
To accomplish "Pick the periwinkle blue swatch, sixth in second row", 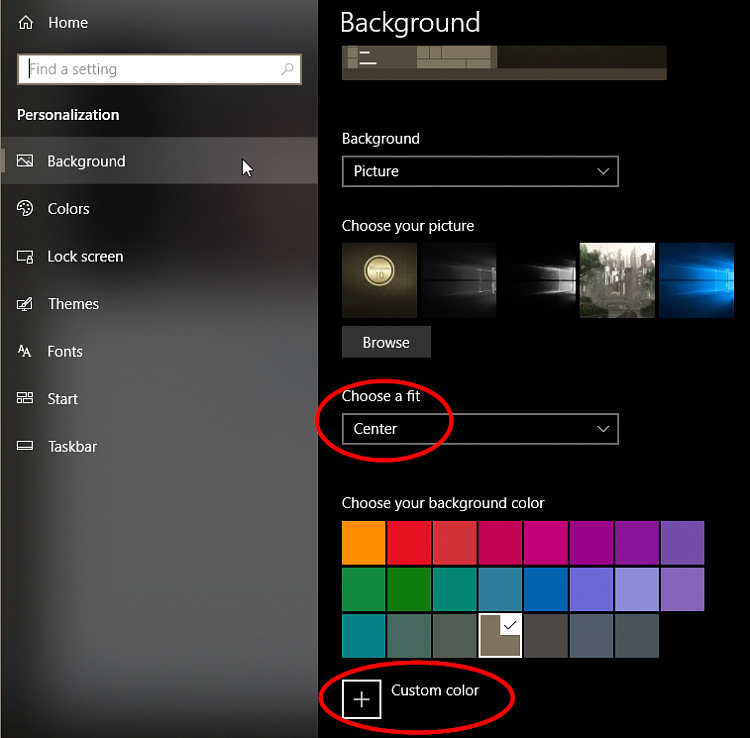I will pos(591,589).
